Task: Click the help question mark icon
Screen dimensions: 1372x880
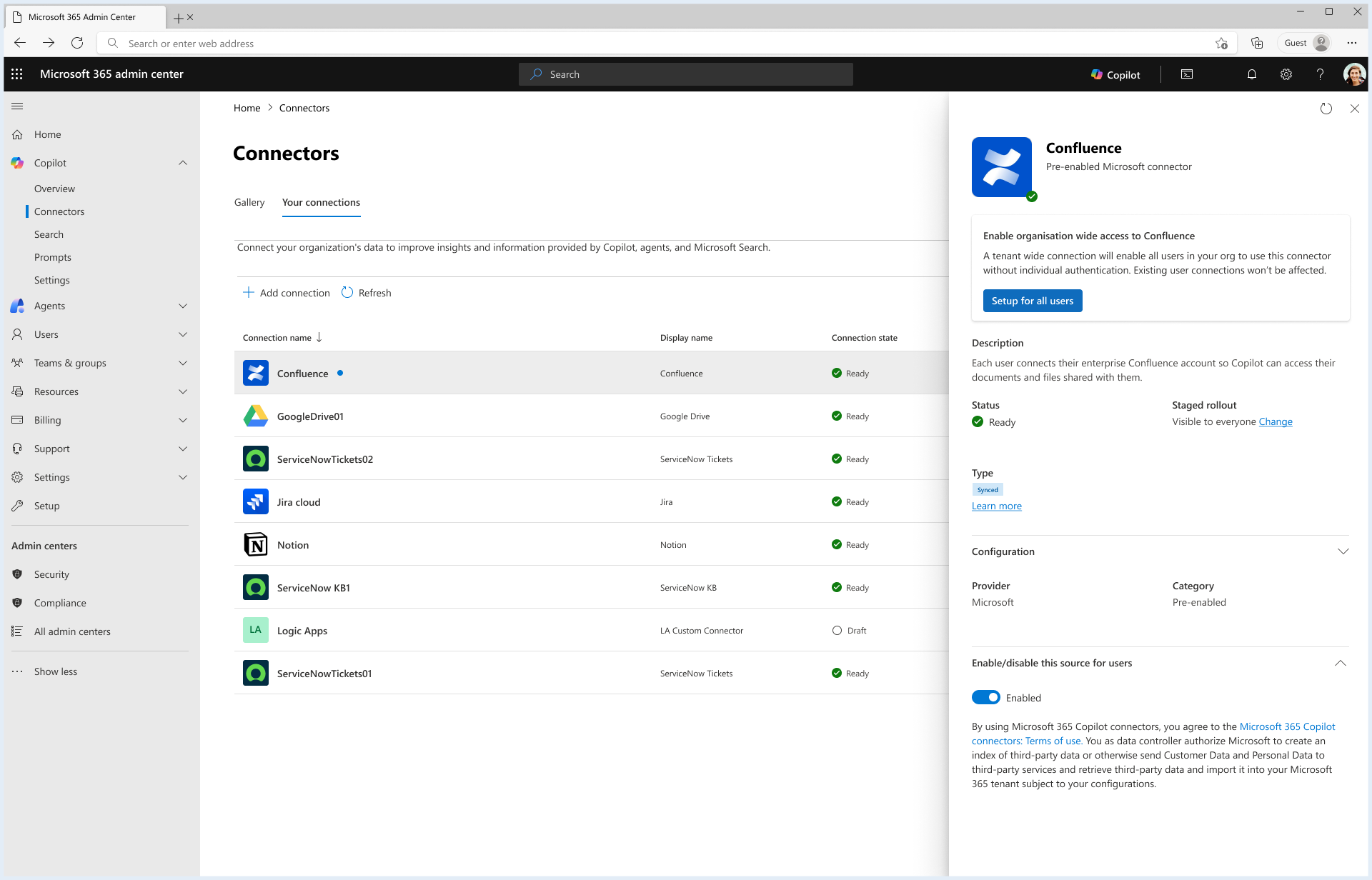Action: [1321, 74]
